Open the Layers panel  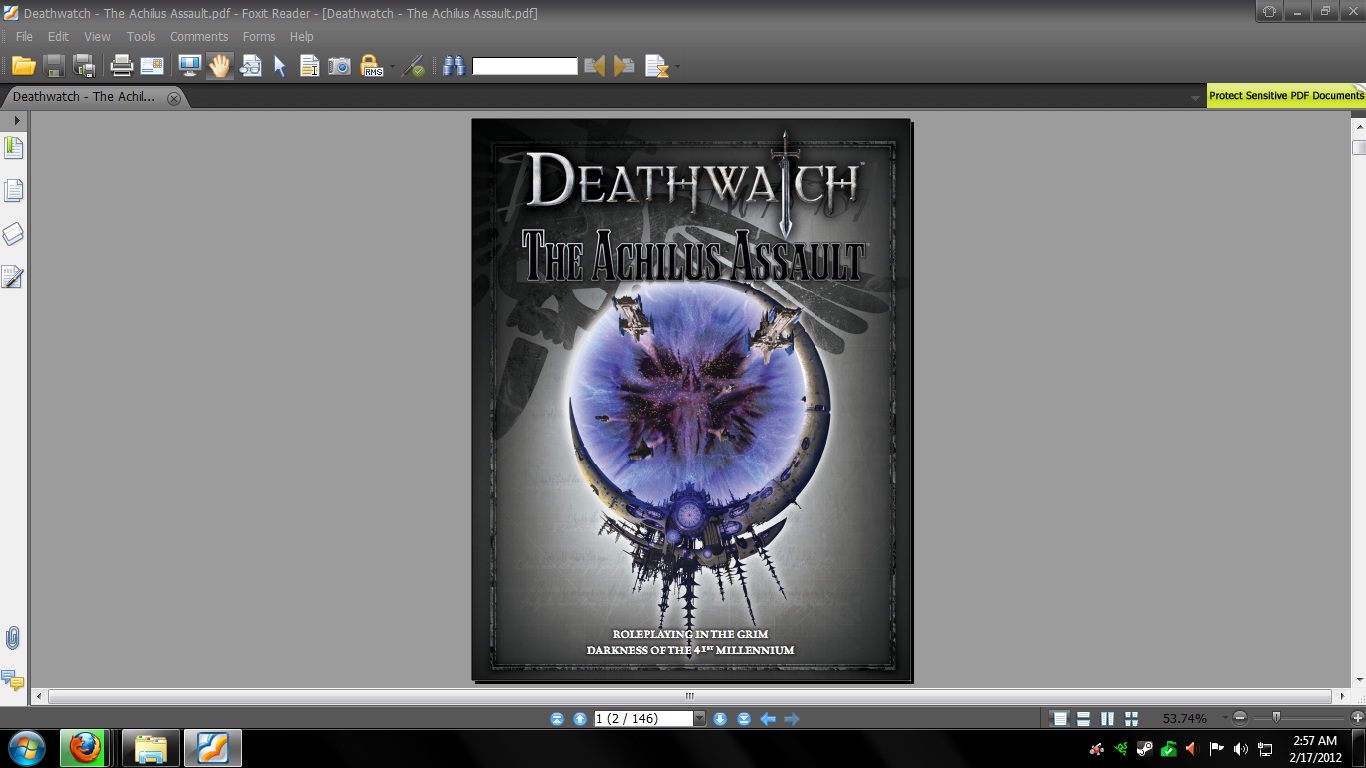pyautogui.click(x=14, y=234)
